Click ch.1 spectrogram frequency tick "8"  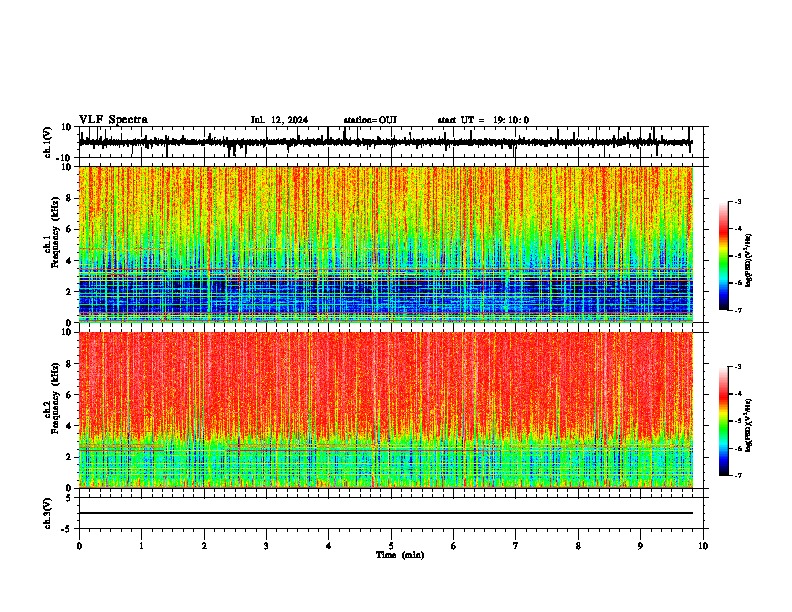(70, 198)
